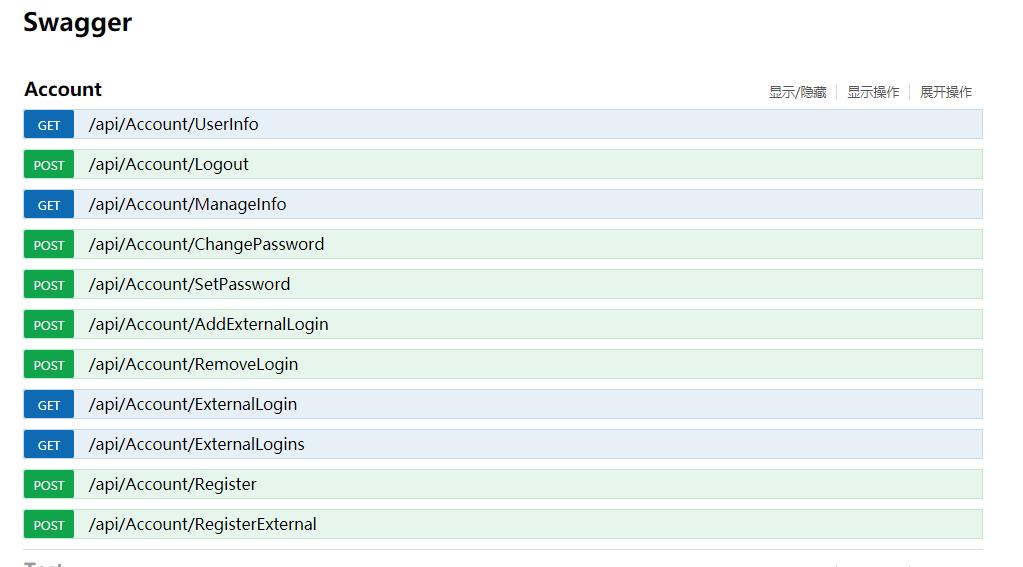
Task: Click the Swagger page title
Action: (x=78, y=23)
